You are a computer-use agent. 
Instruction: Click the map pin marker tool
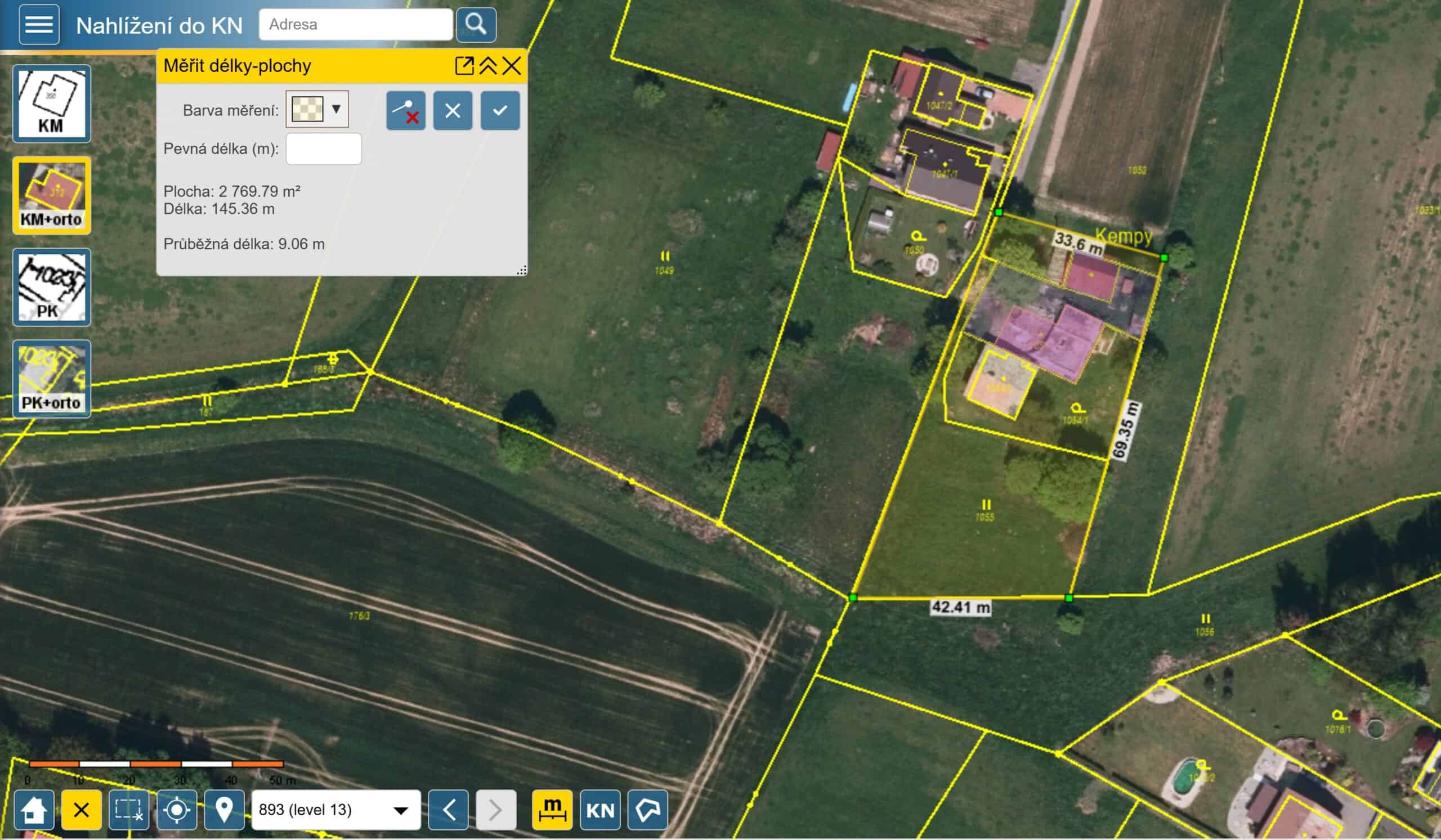click(x=224, y=810)
